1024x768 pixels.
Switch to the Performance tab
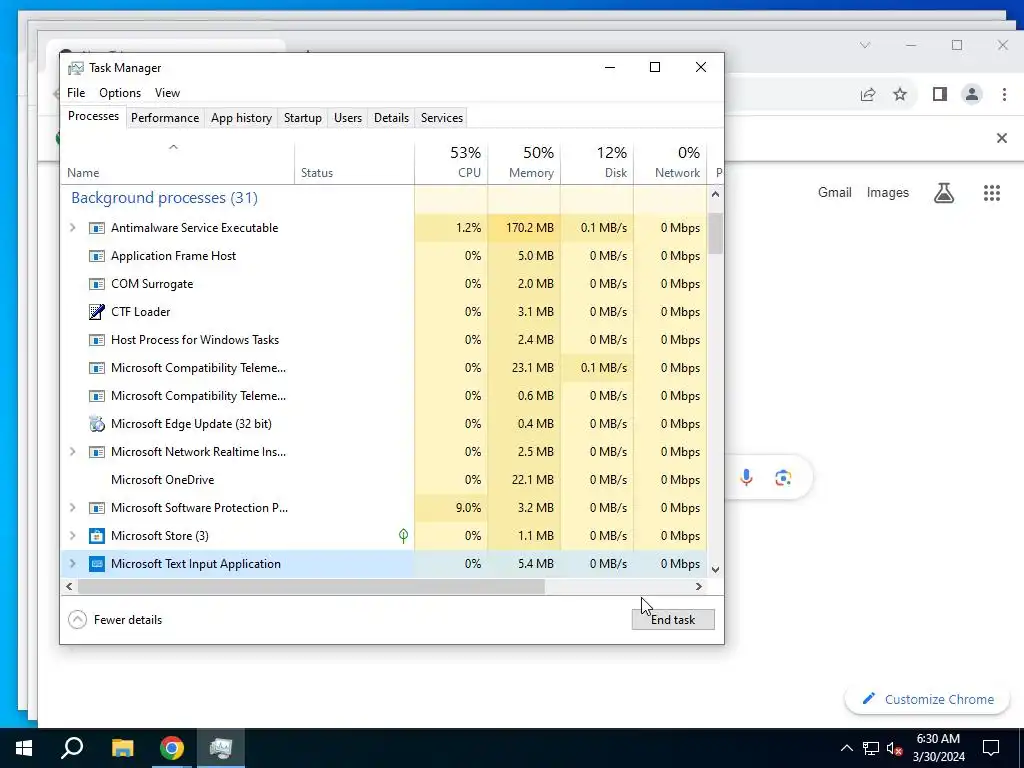point(165,118)
